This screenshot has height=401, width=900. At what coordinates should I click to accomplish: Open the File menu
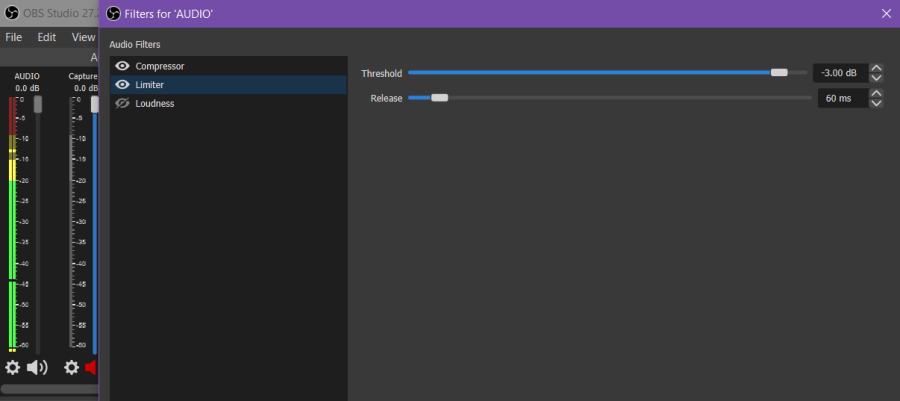[14, 37]
